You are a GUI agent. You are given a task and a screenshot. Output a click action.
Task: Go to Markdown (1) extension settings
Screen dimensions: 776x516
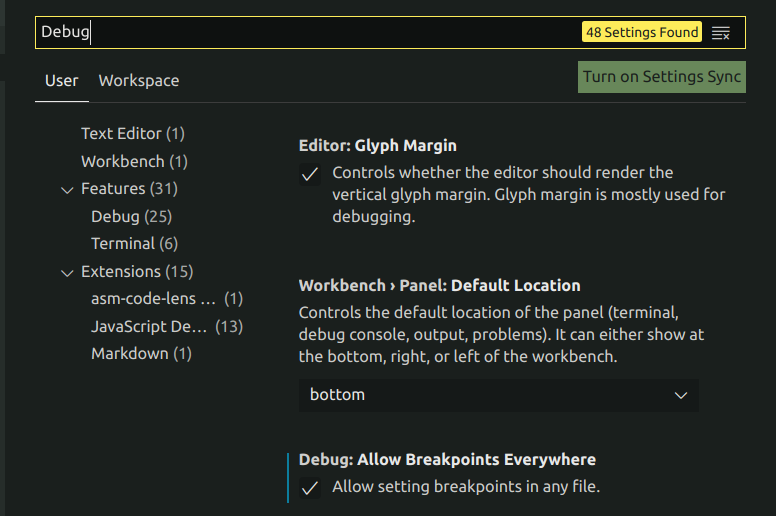pyautogui.click(x=141, y=354)
